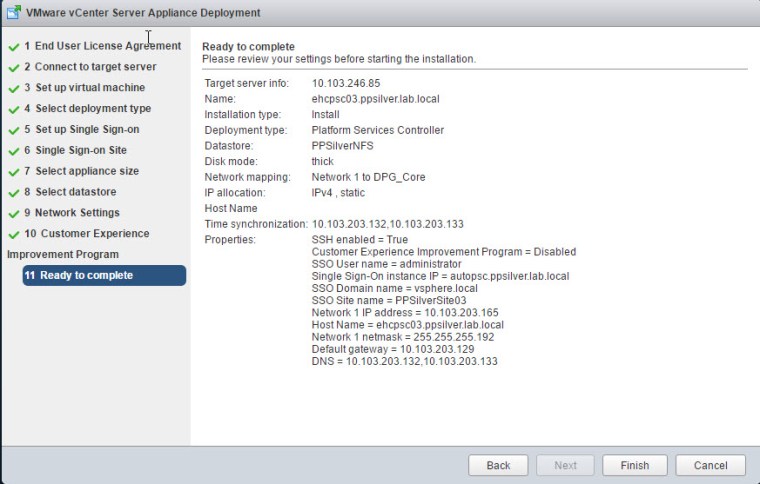The width and height of the screenshot is (760, 484).
Task: Go to step 5 Set up Single Sign-on
Action: pos(82,129)
